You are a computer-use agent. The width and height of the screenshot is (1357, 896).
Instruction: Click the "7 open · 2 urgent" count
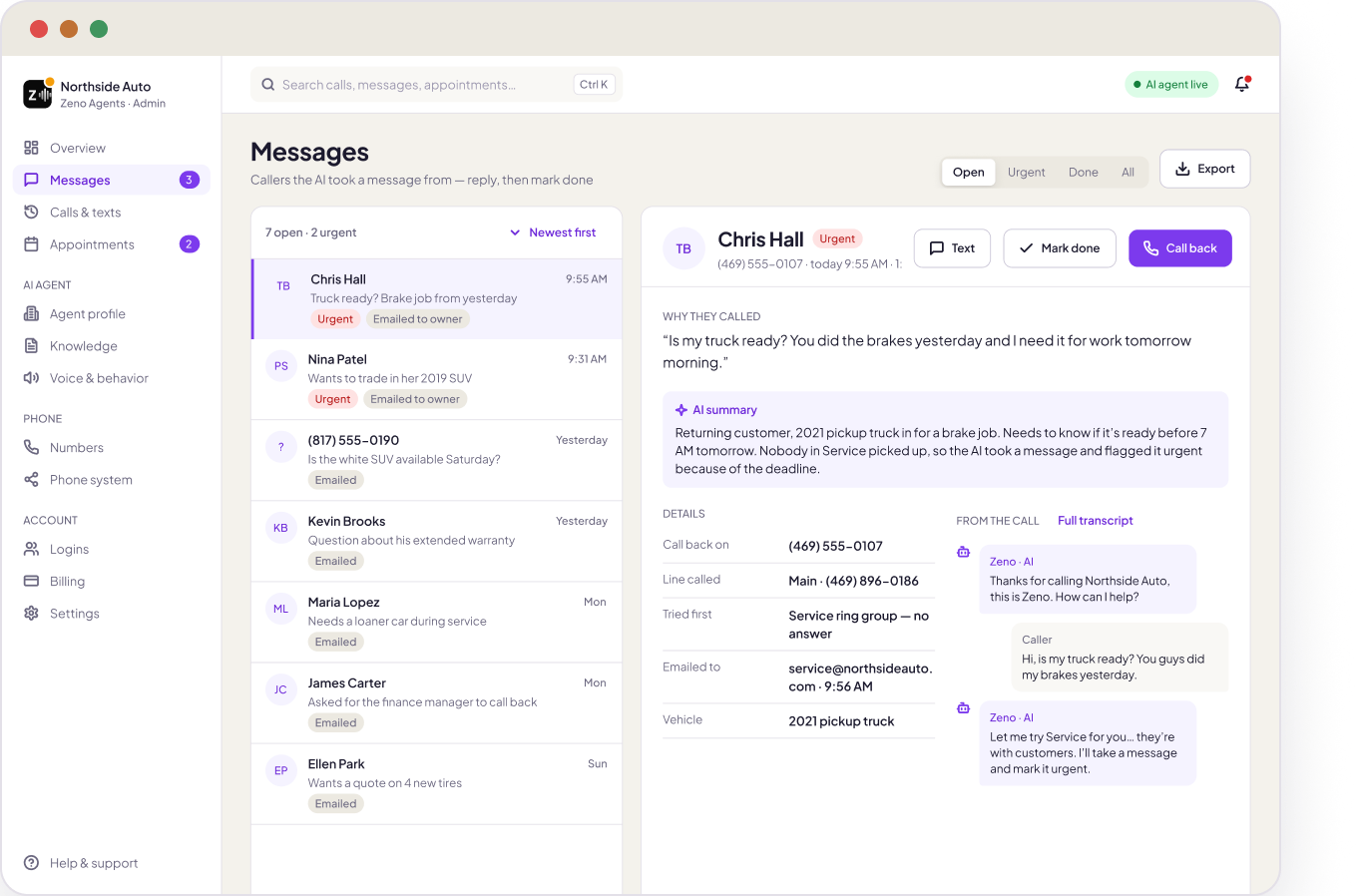click(x=310, y=232)
